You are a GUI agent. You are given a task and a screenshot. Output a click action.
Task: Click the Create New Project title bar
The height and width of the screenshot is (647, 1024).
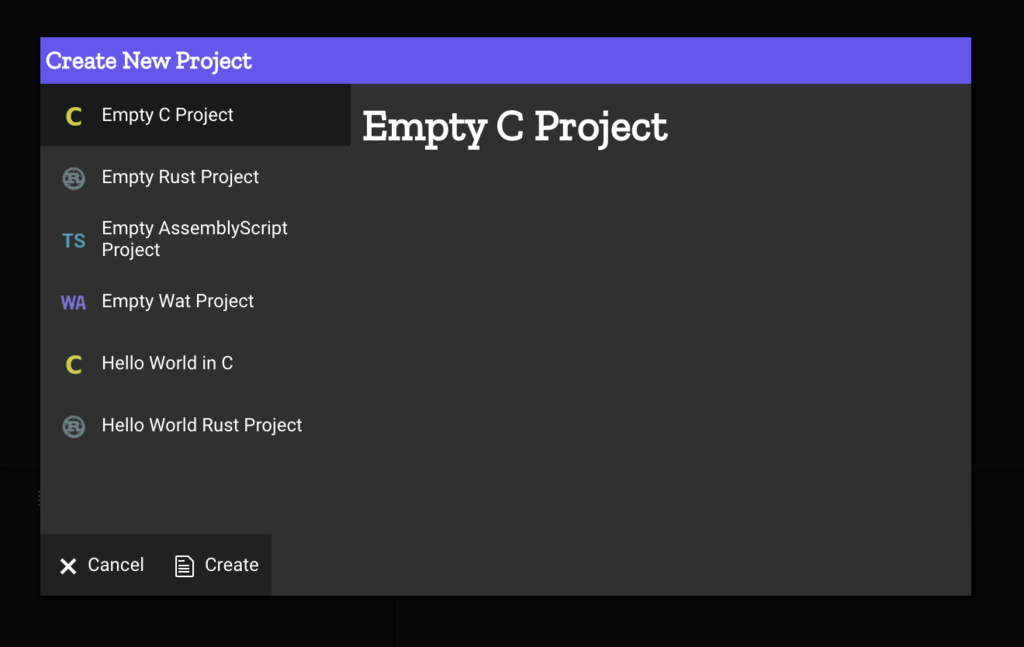505,61
